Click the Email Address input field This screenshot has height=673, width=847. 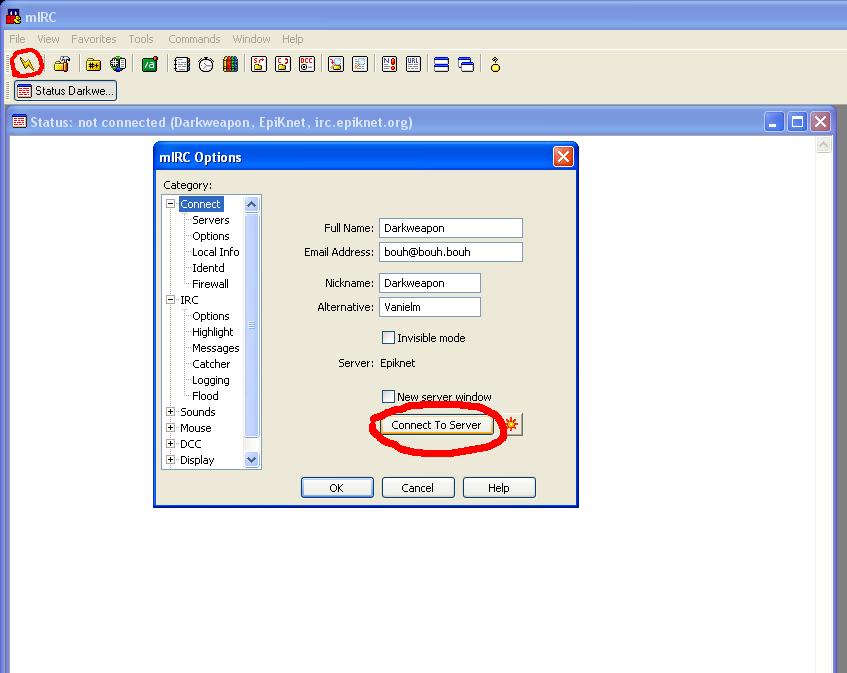[x=451, y=252]
